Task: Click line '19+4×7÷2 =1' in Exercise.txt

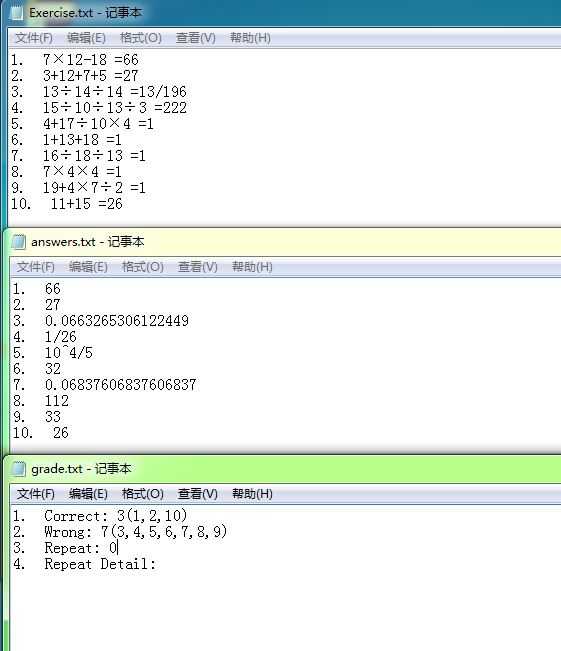Action: [x=95, y=188]
